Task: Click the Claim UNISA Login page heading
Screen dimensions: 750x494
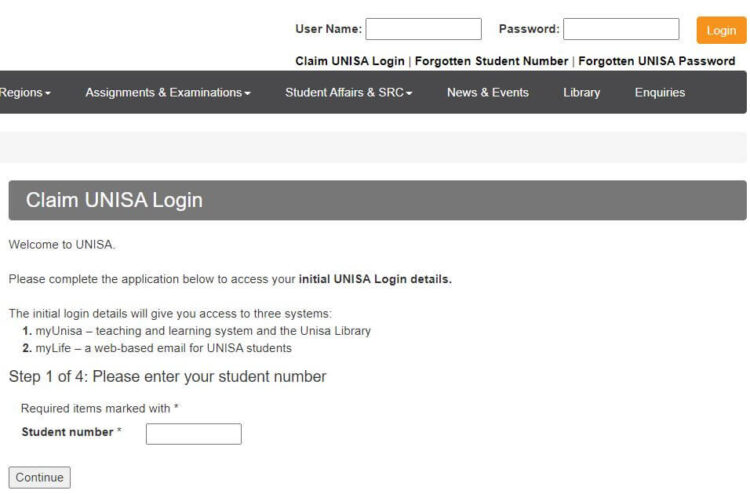Action: [x=114, y=200]
